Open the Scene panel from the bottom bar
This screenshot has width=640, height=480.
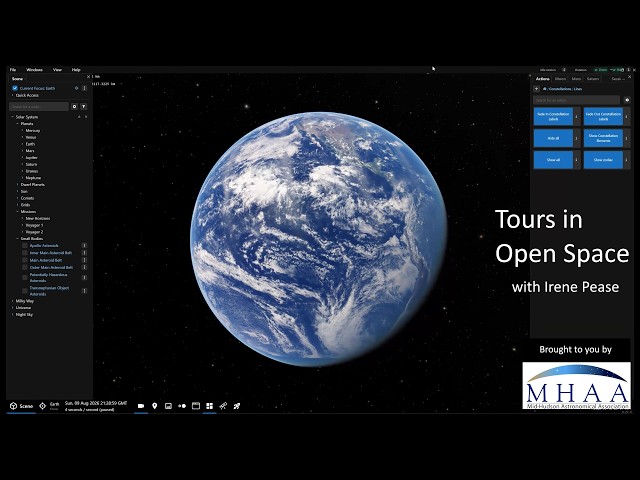point(21,406)
